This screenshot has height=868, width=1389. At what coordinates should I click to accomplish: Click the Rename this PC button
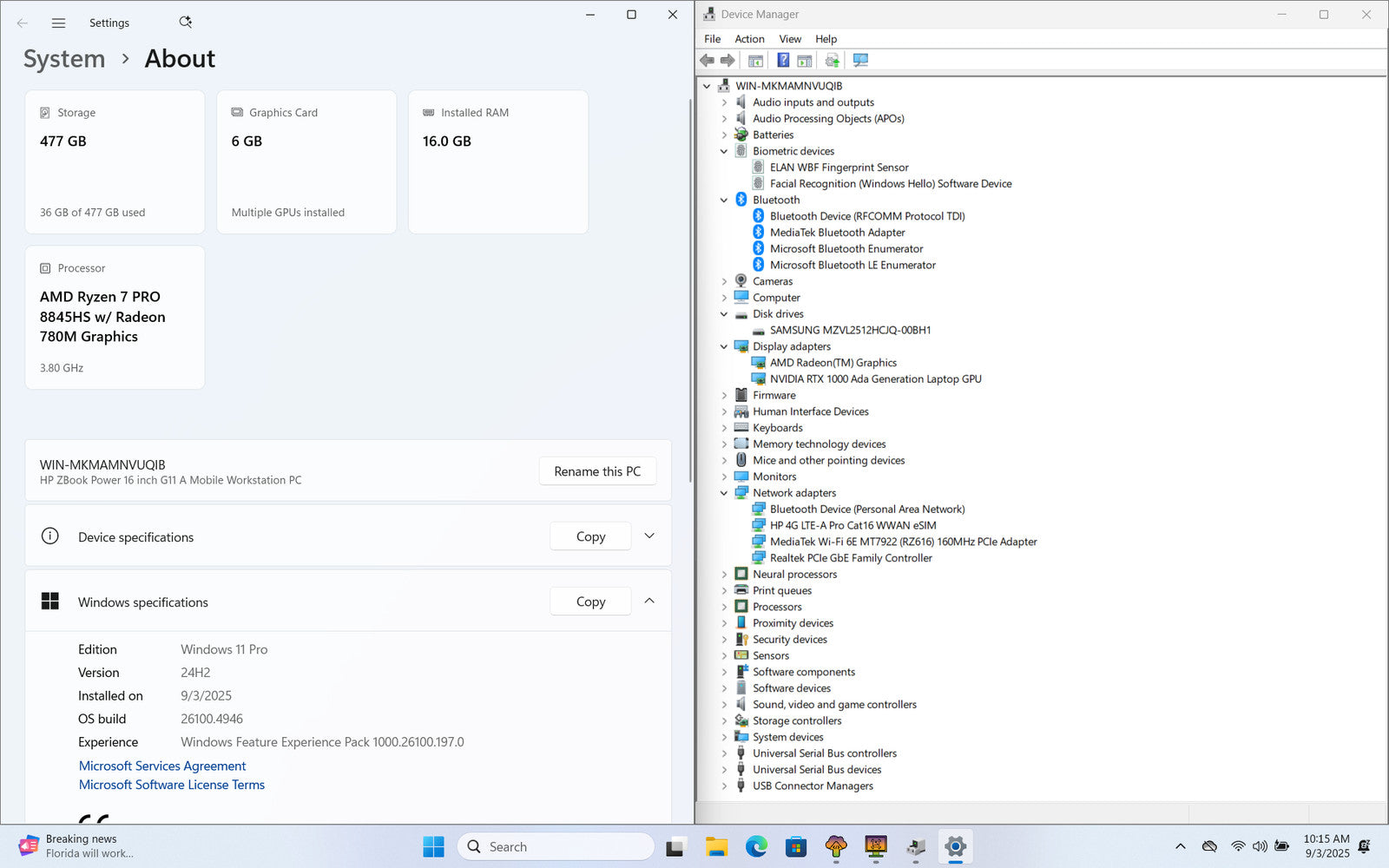[x=597, y=471]
